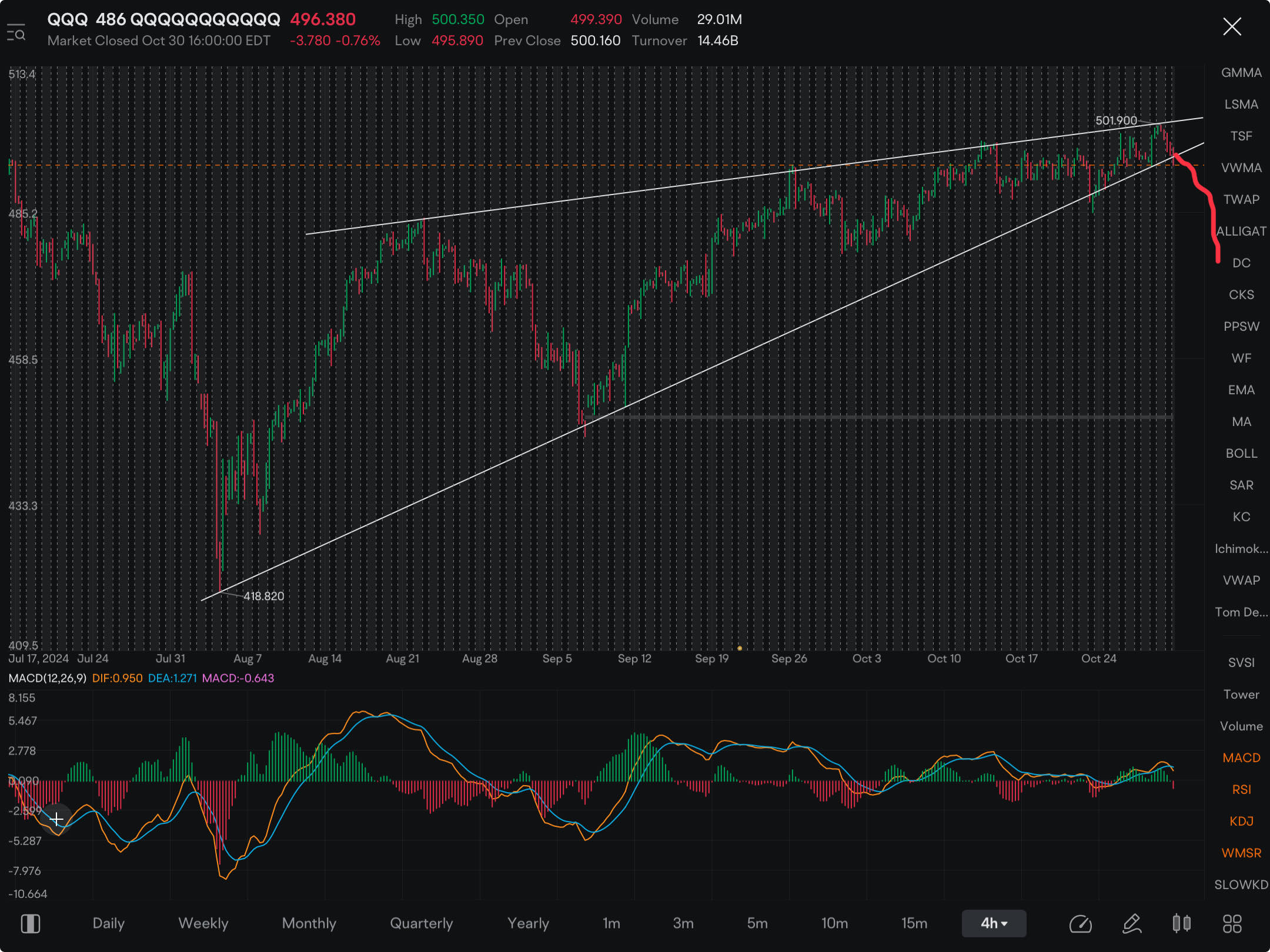This screenshot has width=1270, height=952.
Task: Enable the Tom DeMark indicator
Action: tap(1241, 612)
